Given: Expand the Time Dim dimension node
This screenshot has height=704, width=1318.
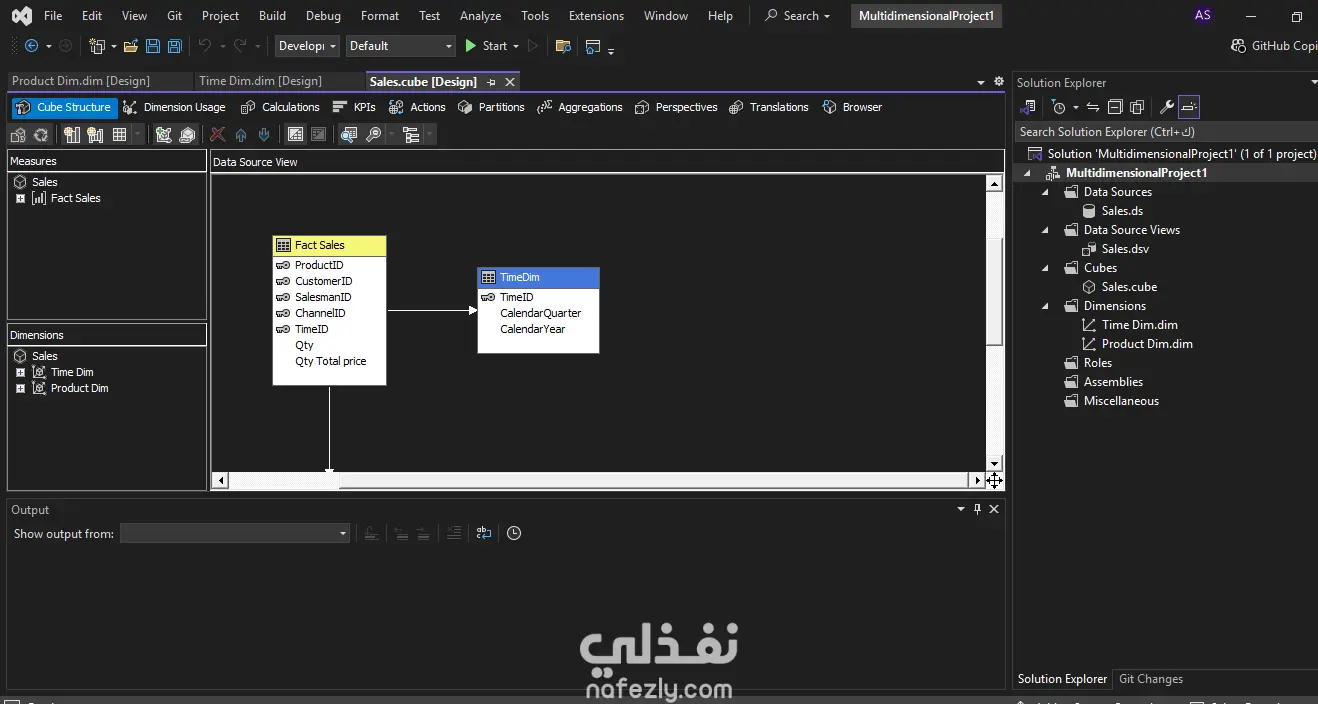Looking at the screenshot, I should [20, 372].
